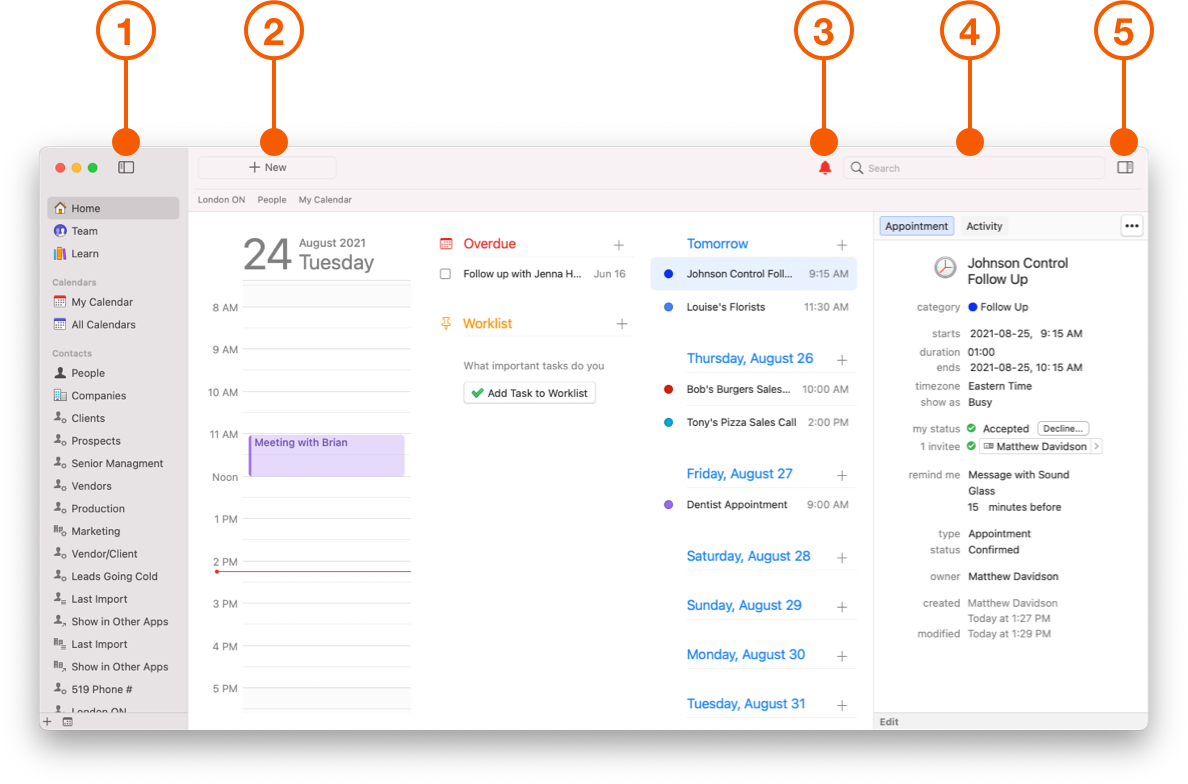Viewport: 1188px width, 784px height.
Task: Click the New button in toolbar
Action: point(267,168)
